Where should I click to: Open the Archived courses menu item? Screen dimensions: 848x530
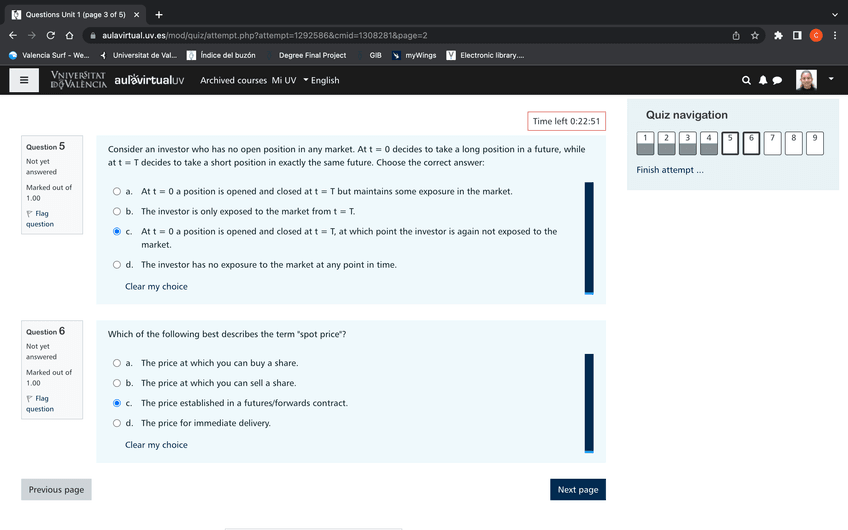click(232, 80)
